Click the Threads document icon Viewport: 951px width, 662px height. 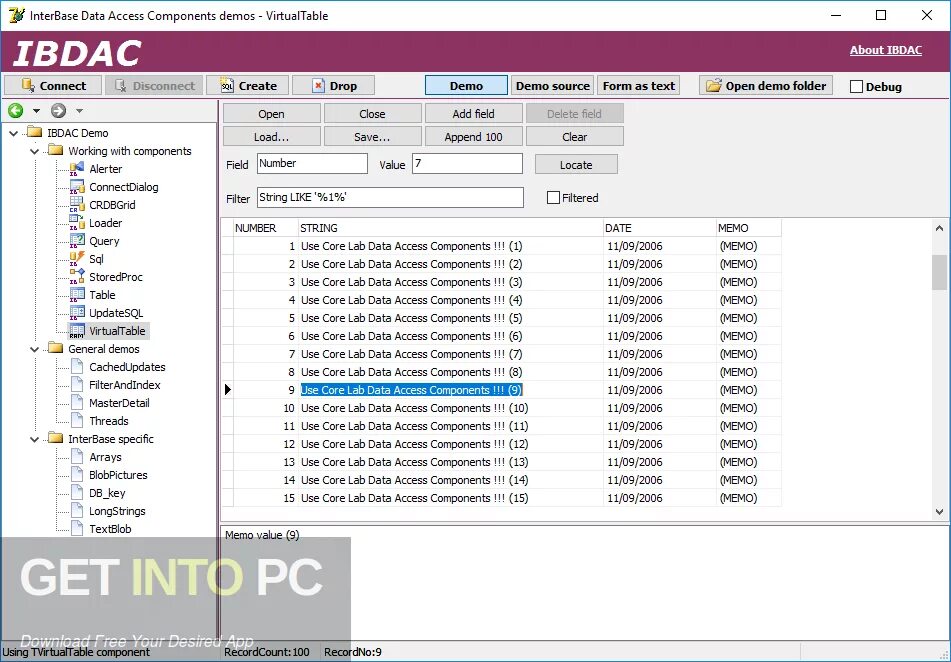[x=77, y=421]
